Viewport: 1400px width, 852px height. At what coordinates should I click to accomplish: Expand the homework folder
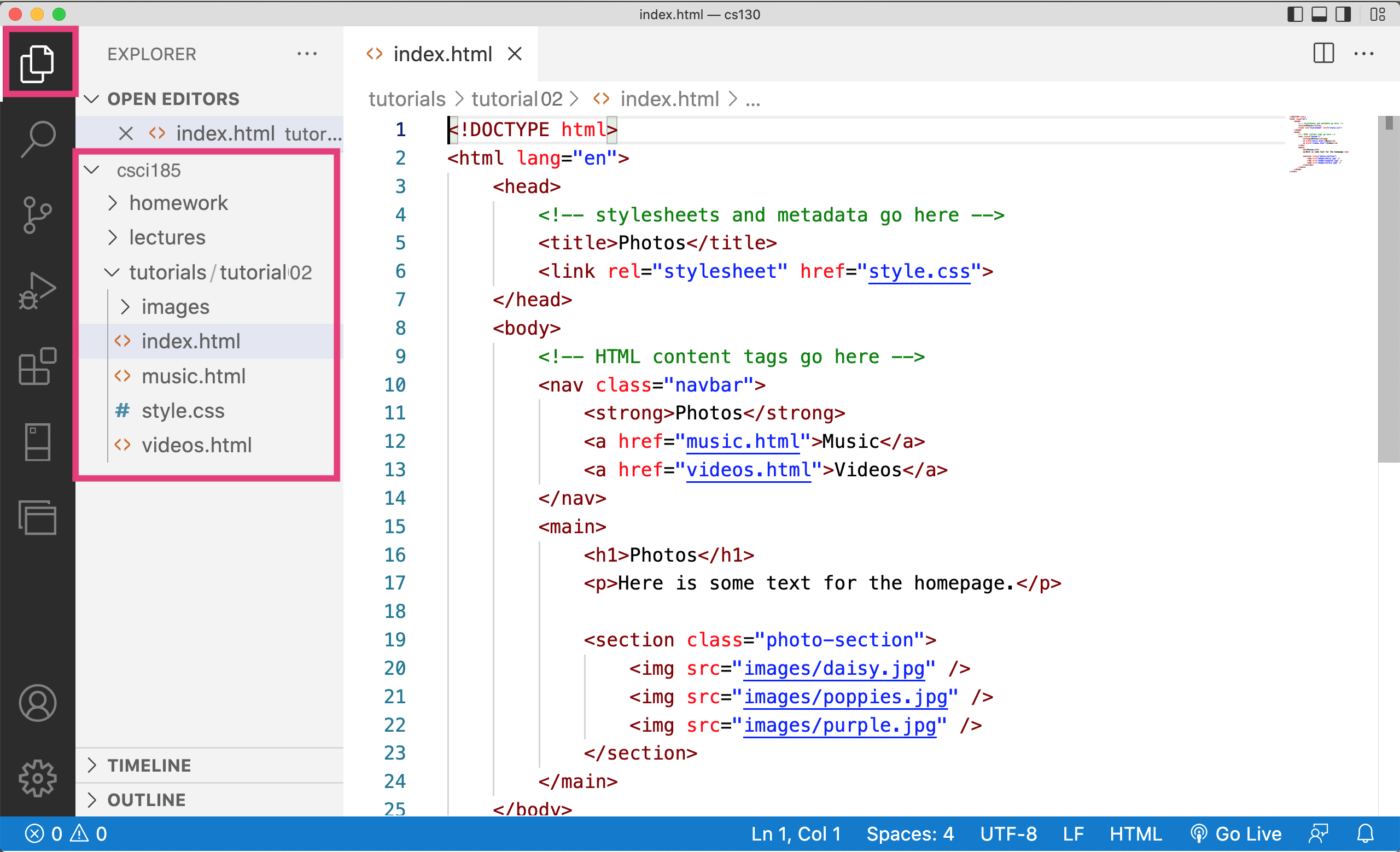click(178, 203)
